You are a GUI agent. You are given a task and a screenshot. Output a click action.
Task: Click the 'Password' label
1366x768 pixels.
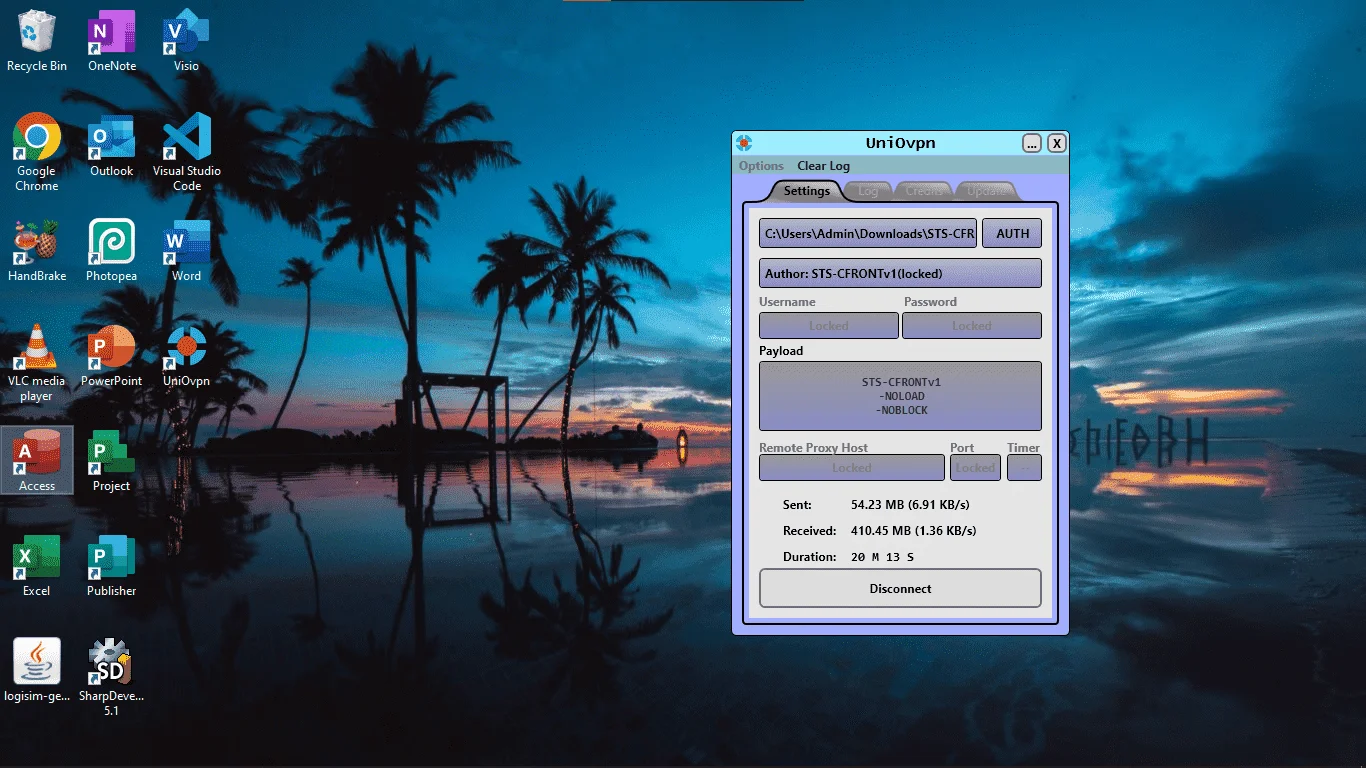click(x=930, y=301)
